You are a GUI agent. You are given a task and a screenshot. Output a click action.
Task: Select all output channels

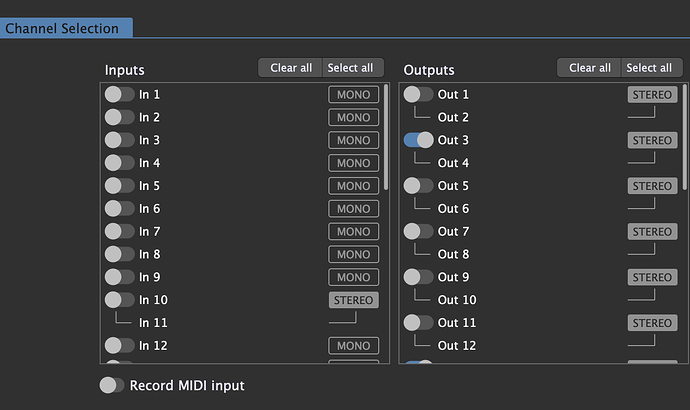point(649,68)
